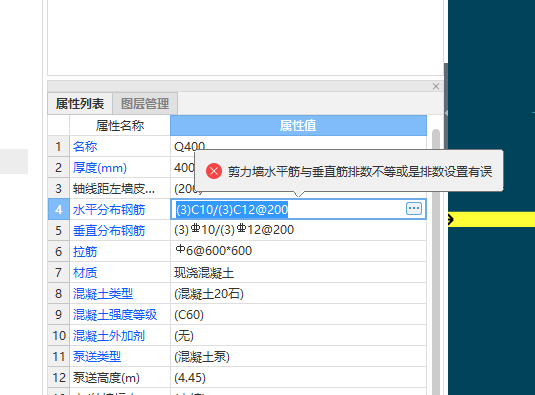Select row number 12 header
Image resolution: width=535 pixels, height=395 pixels.
pyautogui.click(x=58, y=378)
